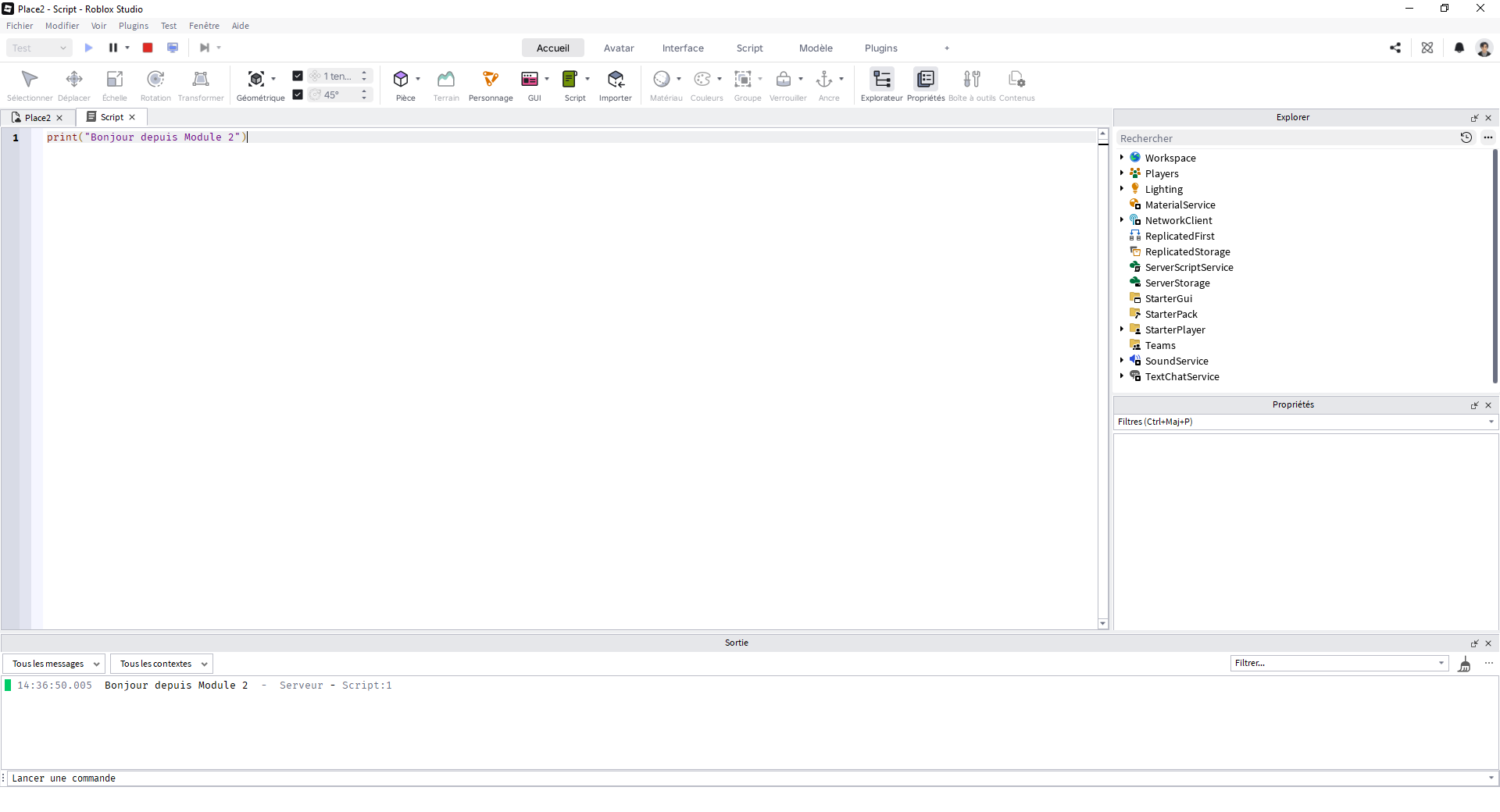
Task: Click the Explorer panel options ellipsis
Action: point(1488,137)
